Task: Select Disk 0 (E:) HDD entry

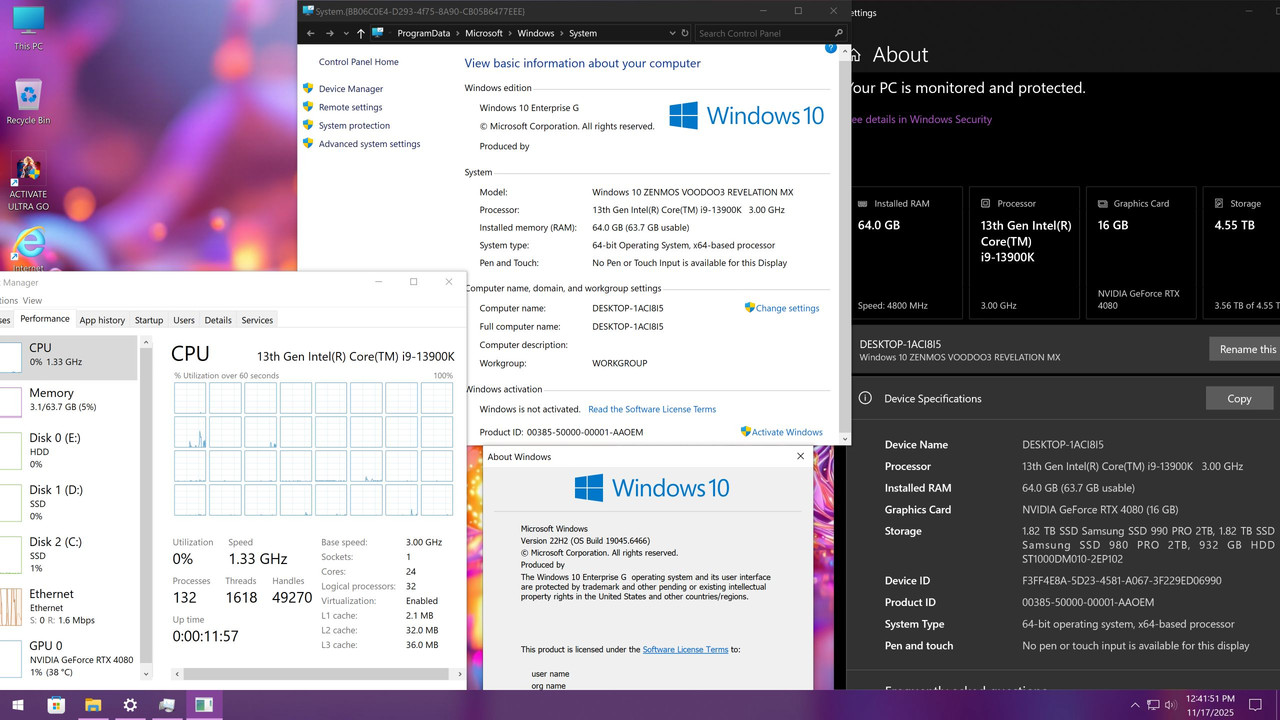Action: pyautogui.click(x=68, y=452)
